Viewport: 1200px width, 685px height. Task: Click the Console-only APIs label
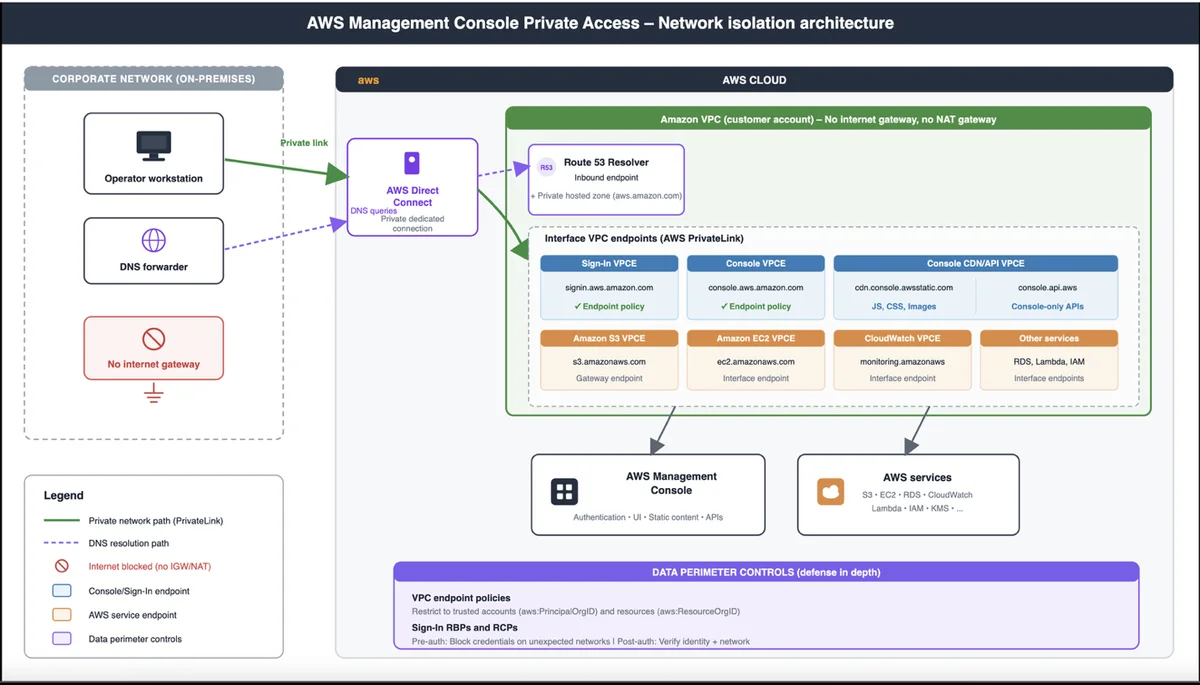1047,306
